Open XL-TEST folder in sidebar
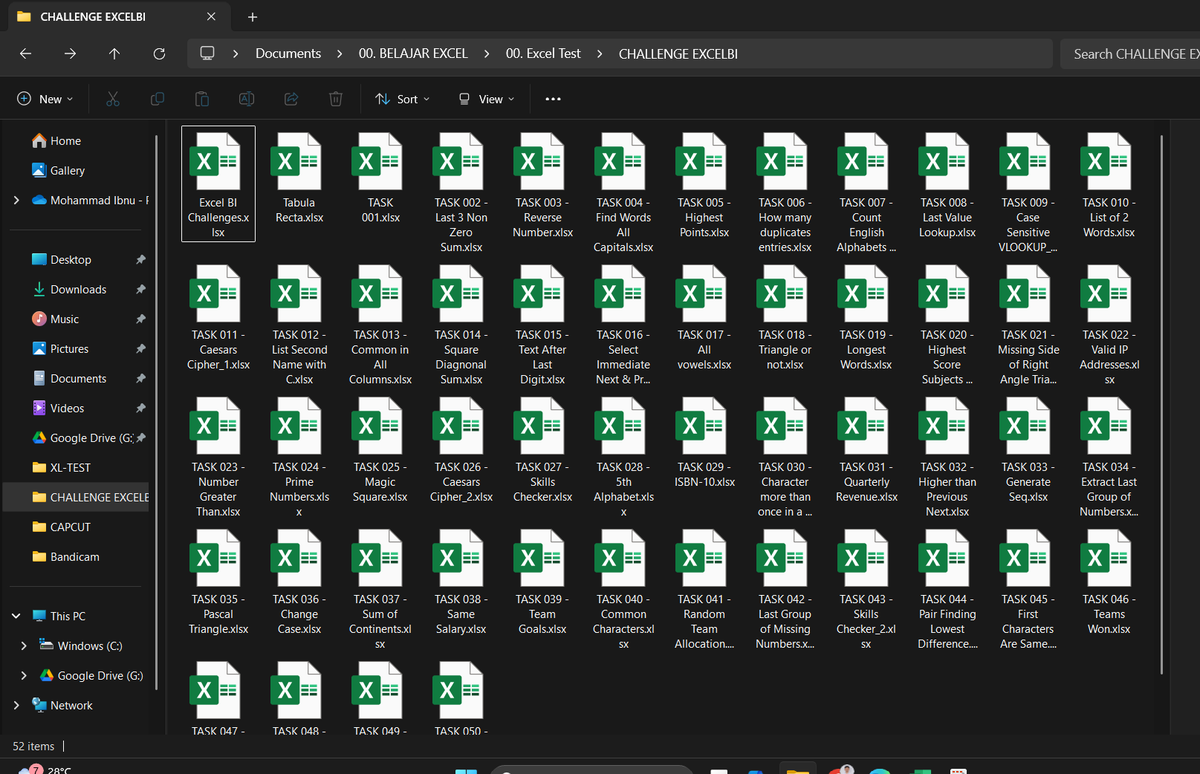The image size is (1200, 774). click(70, 468)
